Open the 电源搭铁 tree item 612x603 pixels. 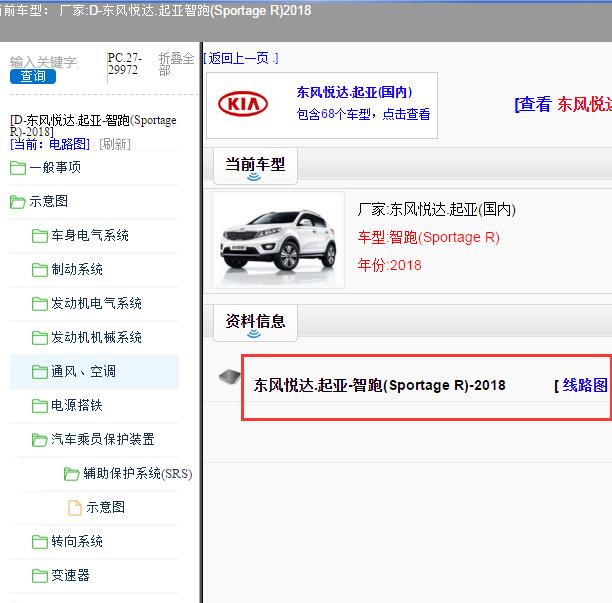tap(77, 405)
